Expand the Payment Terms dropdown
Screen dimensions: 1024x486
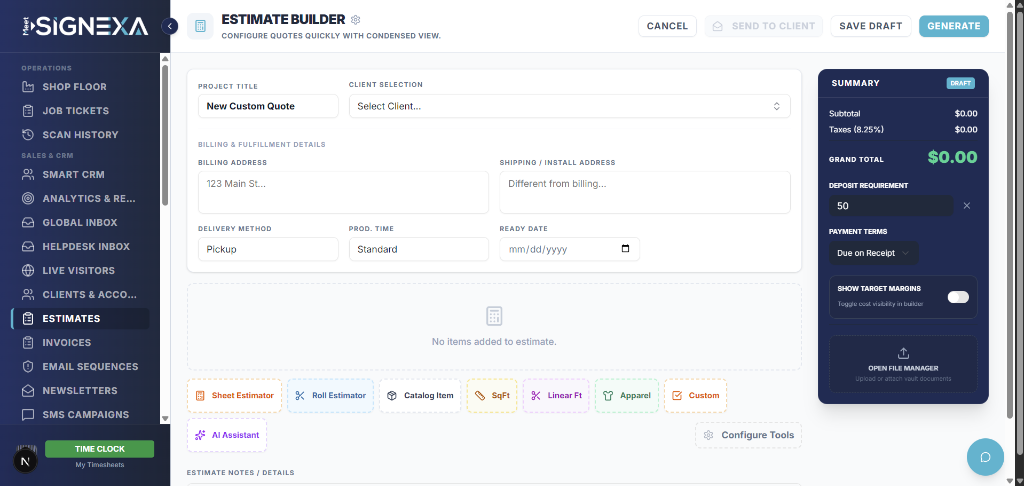click(873, 254)
